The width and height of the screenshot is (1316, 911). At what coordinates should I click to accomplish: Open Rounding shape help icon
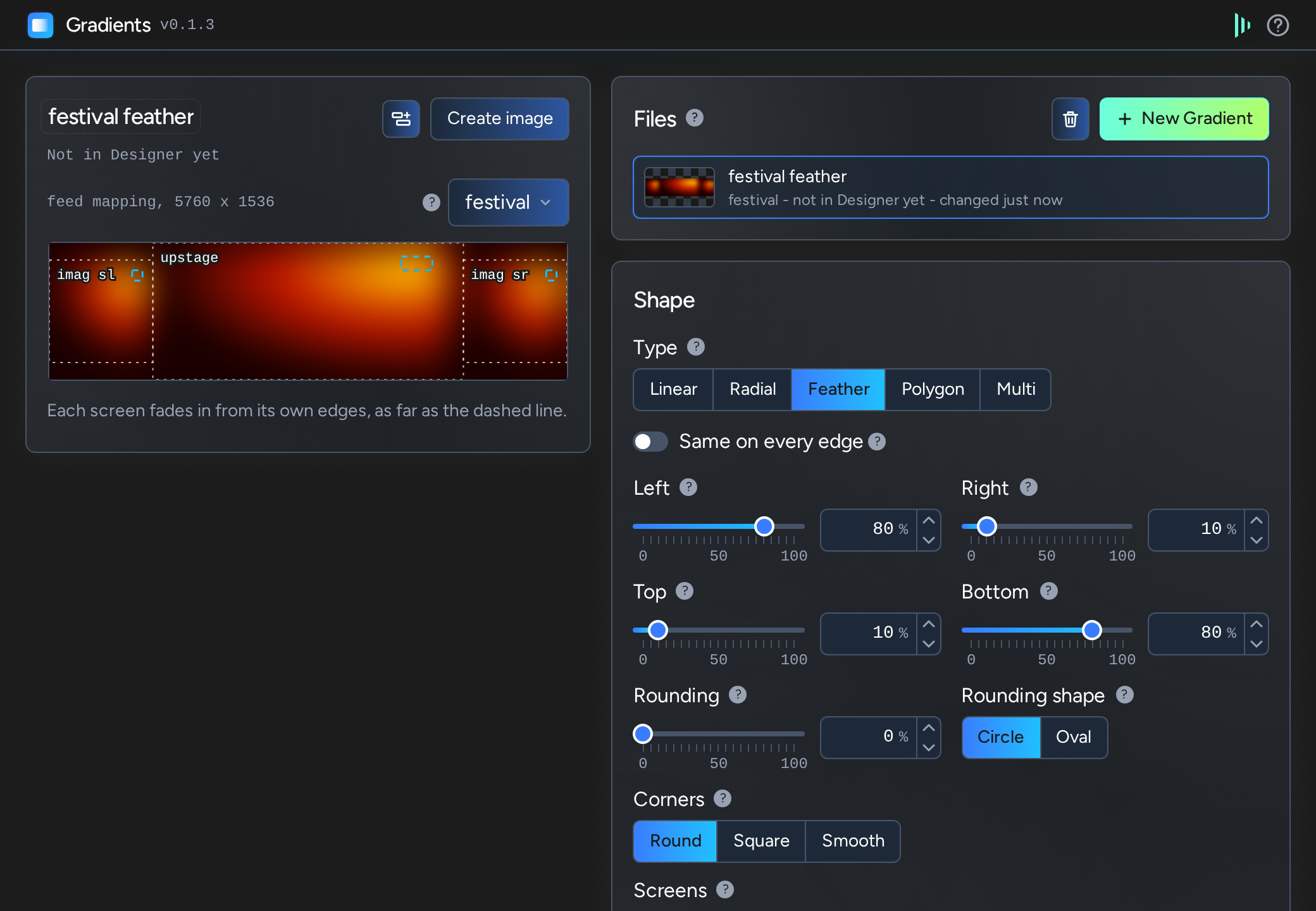(1125, 695)
